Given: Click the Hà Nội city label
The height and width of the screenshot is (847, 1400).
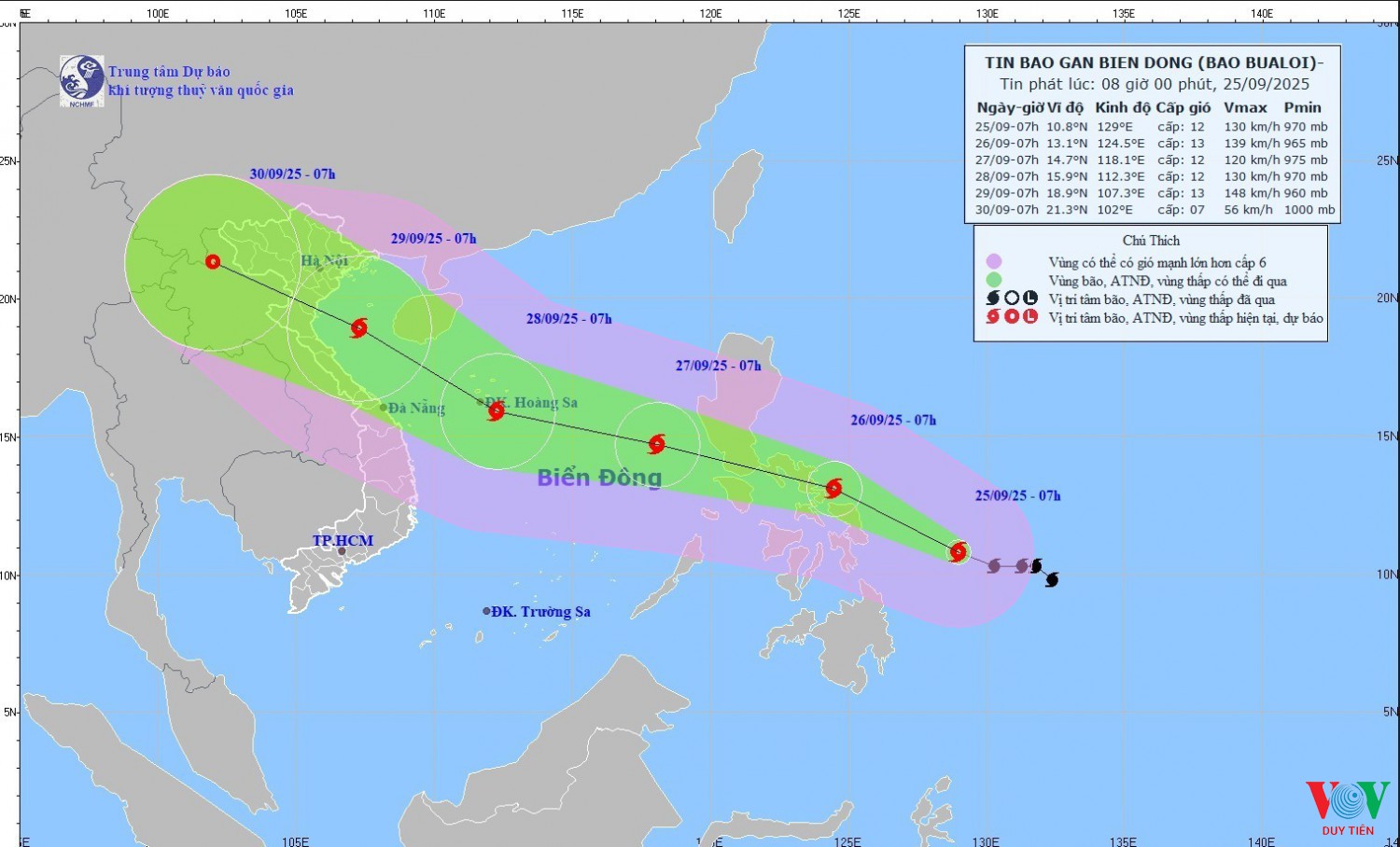Looking at the screenshot, I should click(x=324, y=260).
